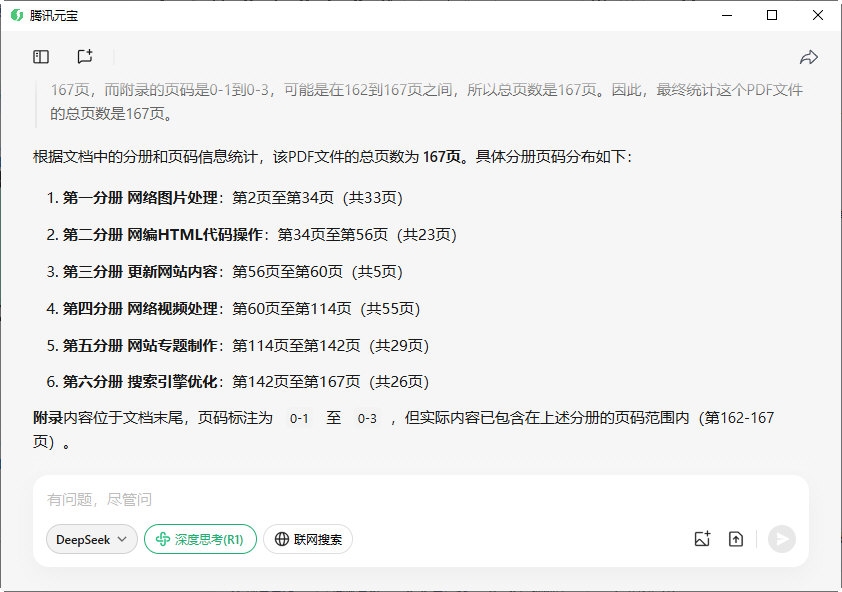Screen dimensions: 842x592
Task: Click the 第五分册 网站专题制作 list item
Action: (237, 345)
